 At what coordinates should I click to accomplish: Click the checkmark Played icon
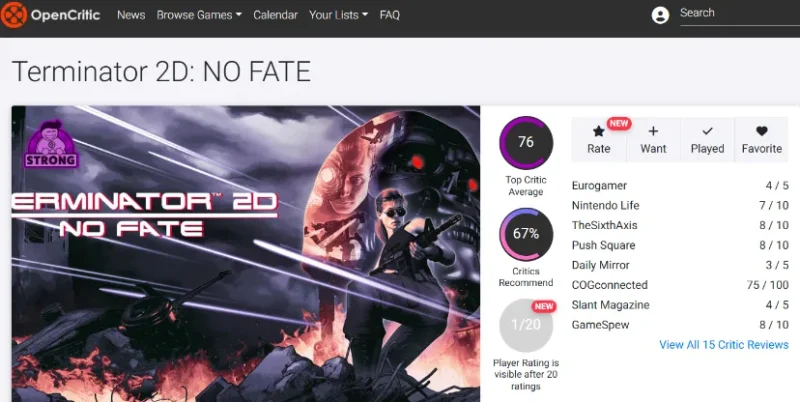[x=707, y=131]
